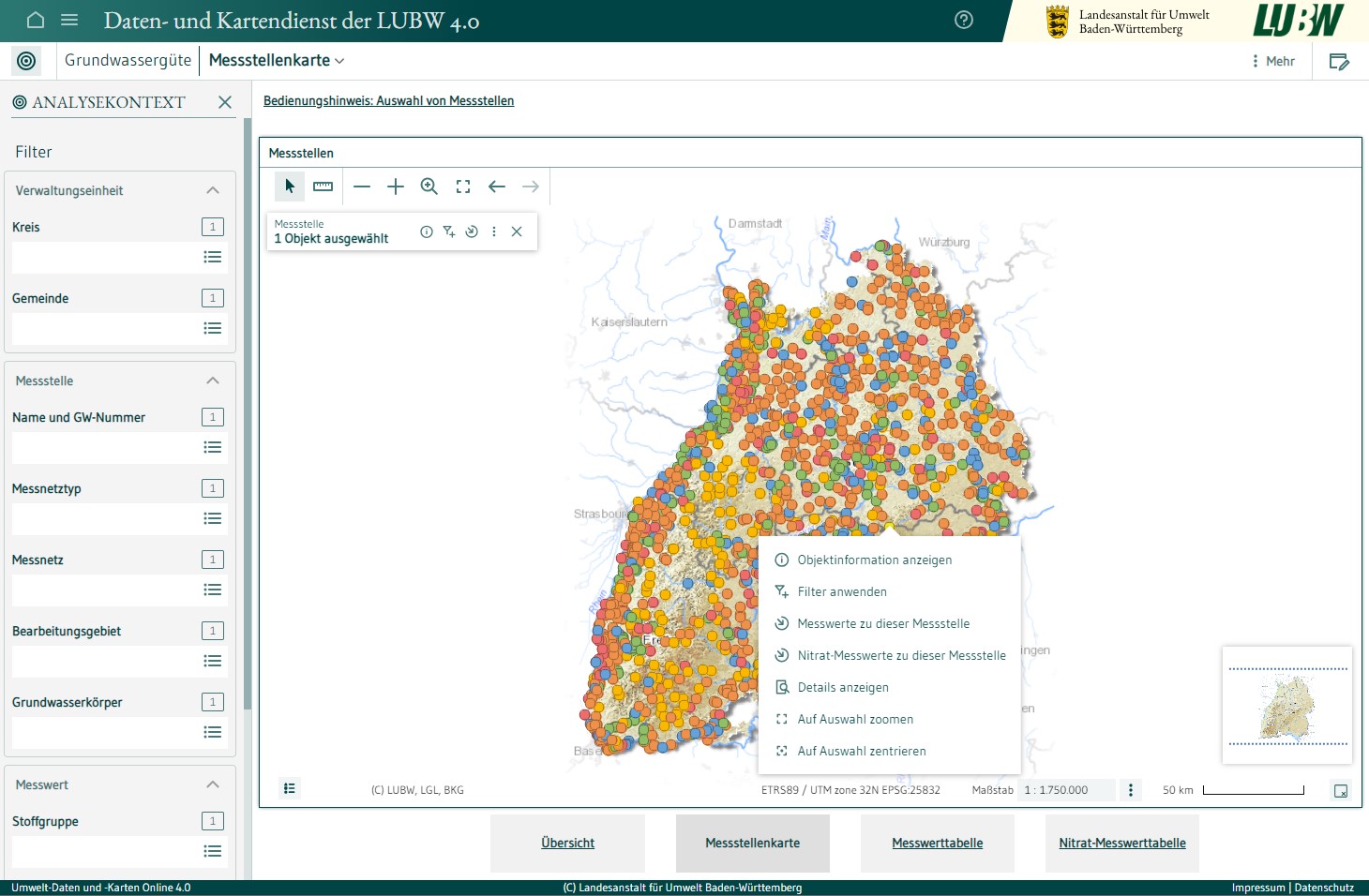Collapse the Messwert filter section
This screenshot has height=896, width=1369.
[x=213, y=784]
